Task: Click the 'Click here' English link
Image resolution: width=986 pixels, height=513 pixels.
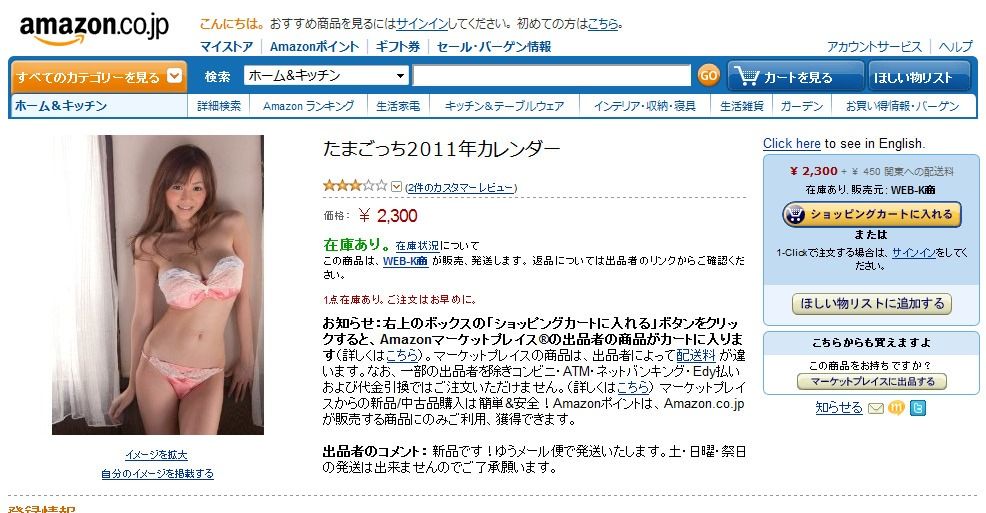Action: pos(792,143)
